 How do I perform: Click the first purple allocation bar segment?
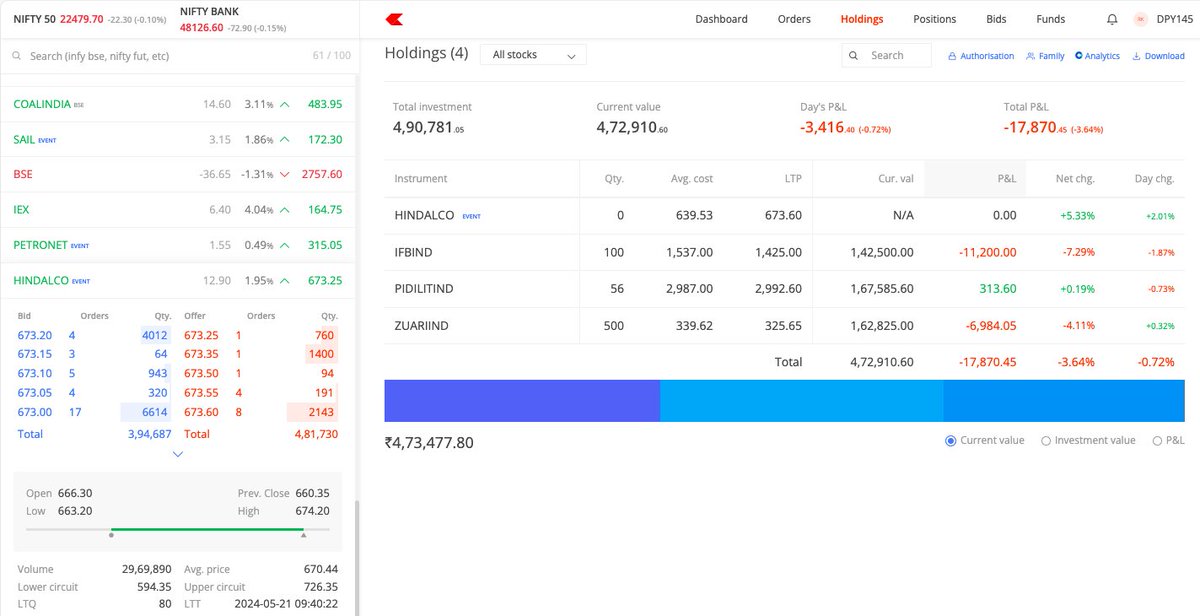coord(522,400)
